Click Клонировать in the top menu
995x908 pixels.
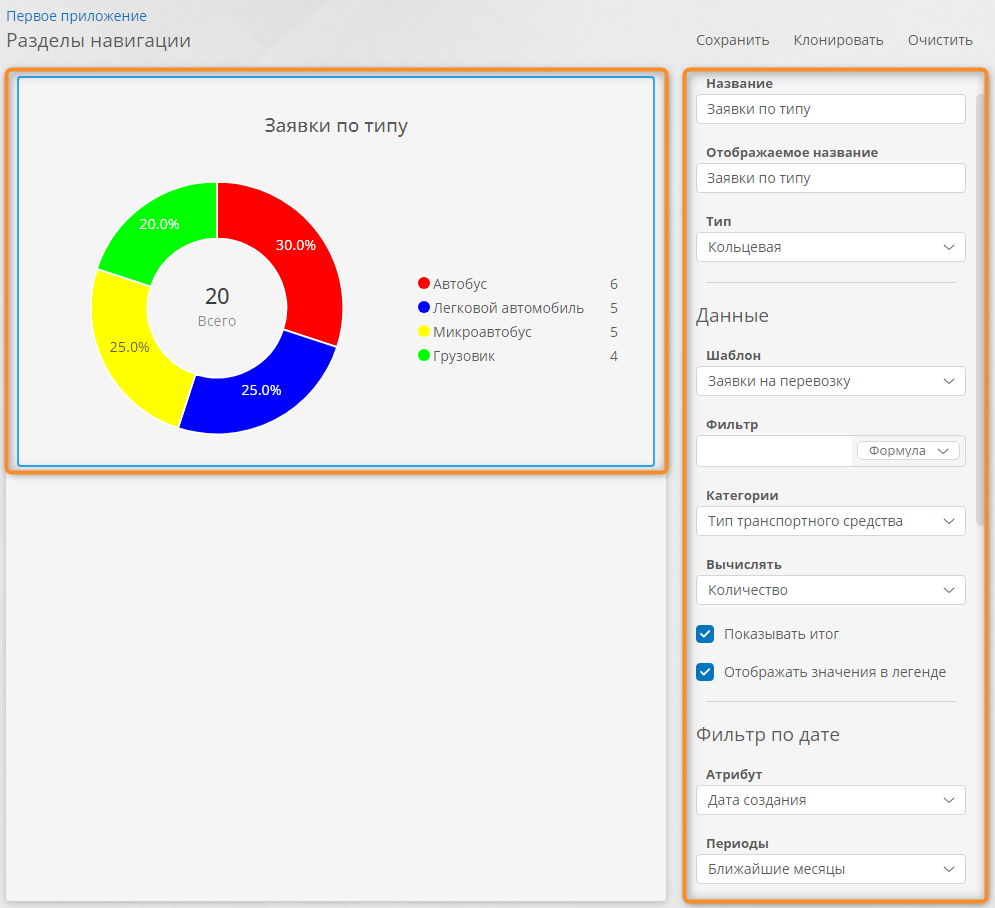pos(838,41)
